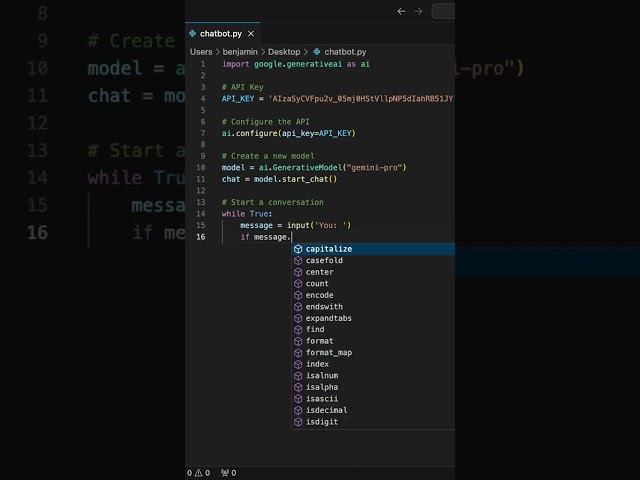Viewport: 640px width, 480px height.
Task: Choose the format_map completion item
Action: tap(373, 353)
